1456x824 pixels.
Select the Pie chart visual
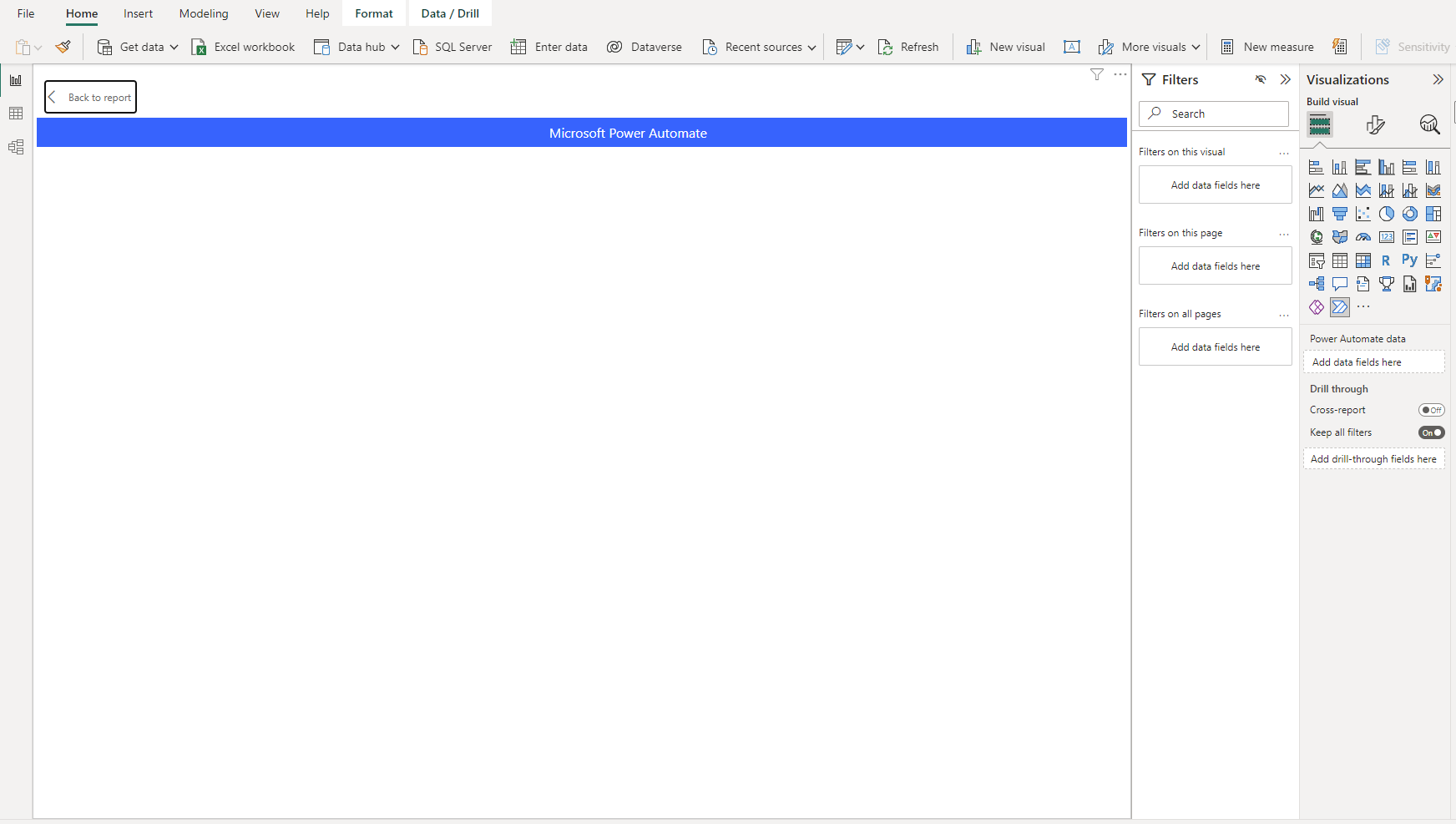click(1387, 214)
